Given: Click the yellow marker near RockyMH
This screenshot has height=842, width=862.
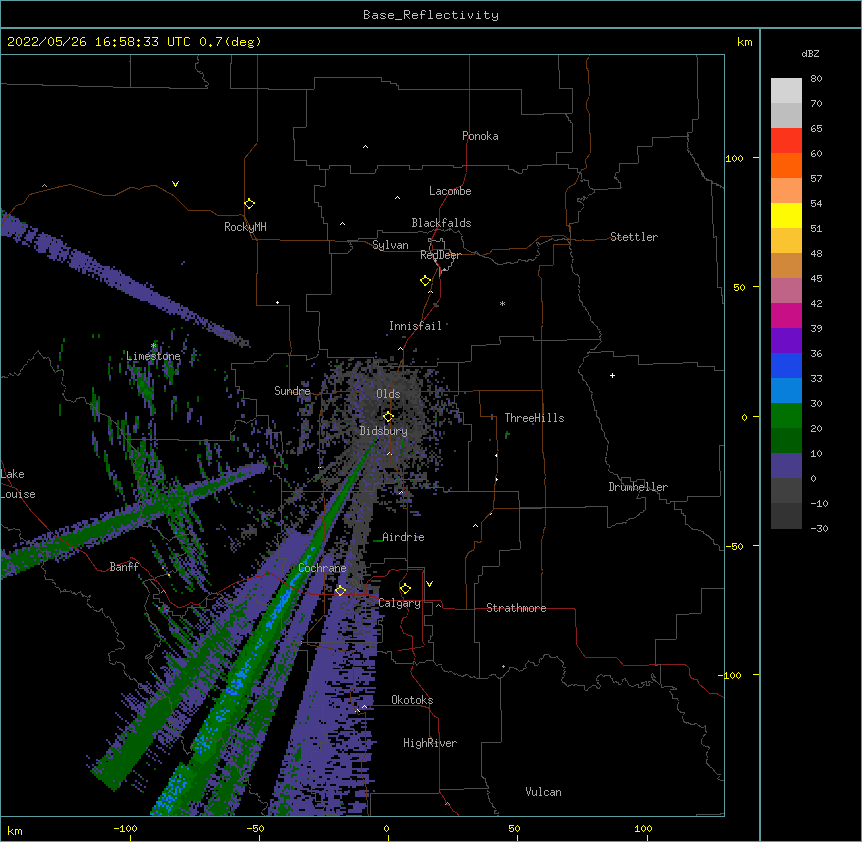Looking at the screenshot, I should pos(249,204).
